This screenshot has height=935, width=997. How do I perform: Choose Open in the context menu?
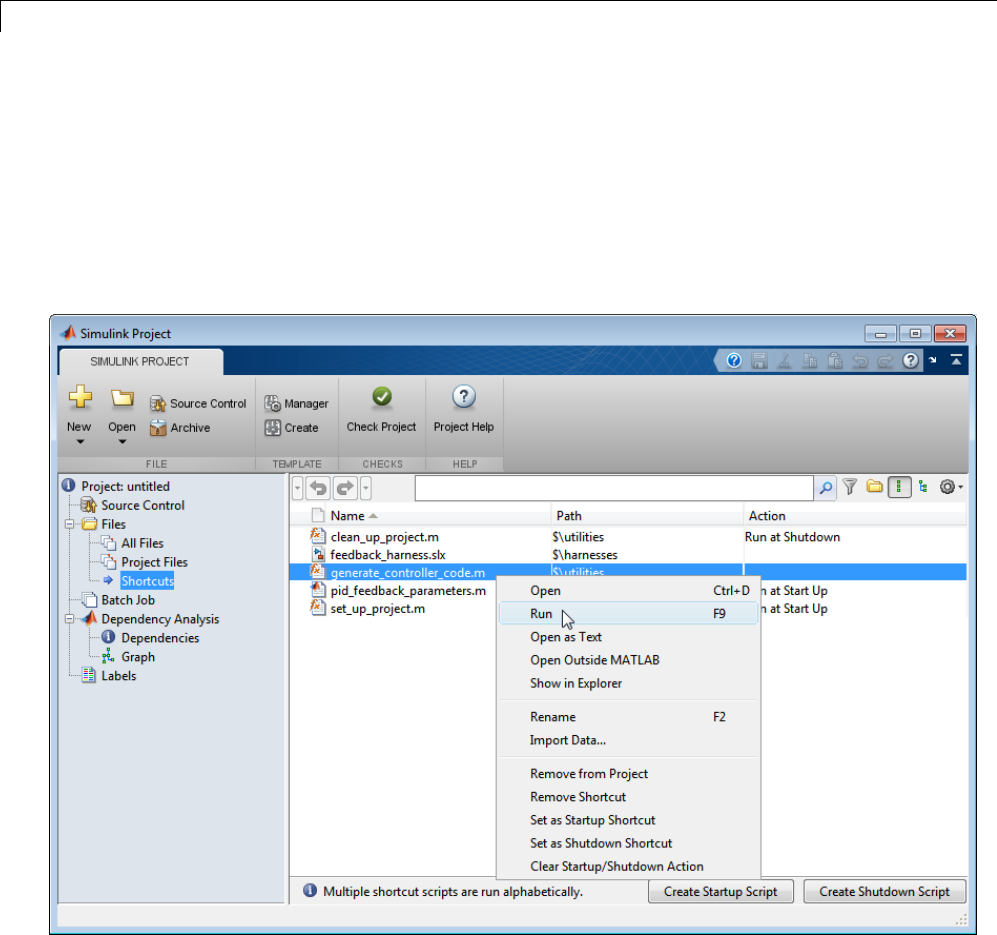point(628,590)
